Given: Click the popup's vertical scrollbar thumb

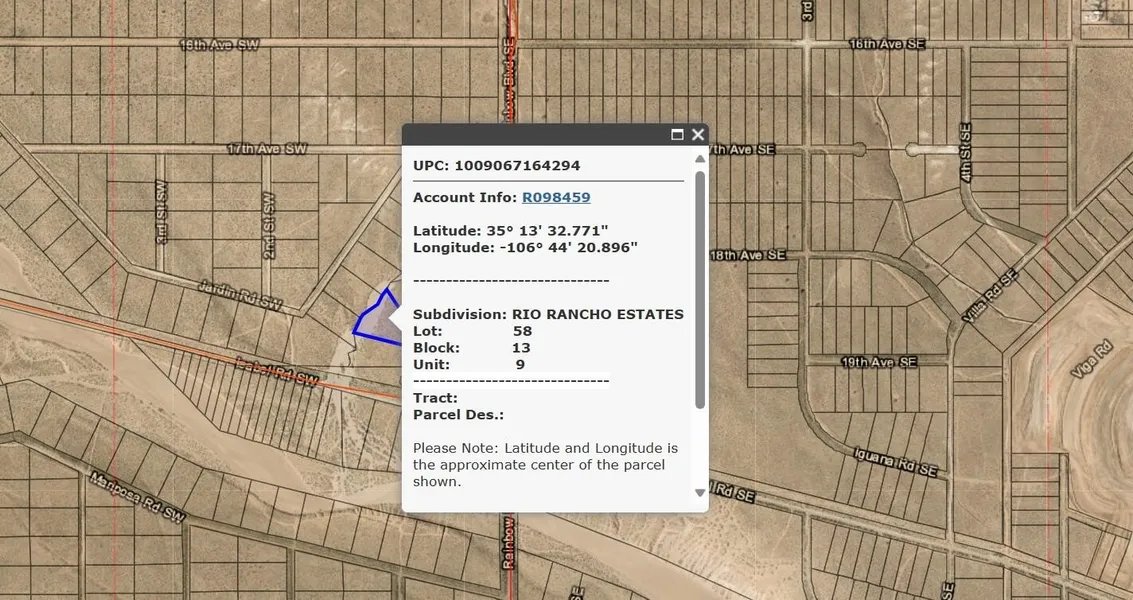Looking at the screenshot, I should point(700,290).
